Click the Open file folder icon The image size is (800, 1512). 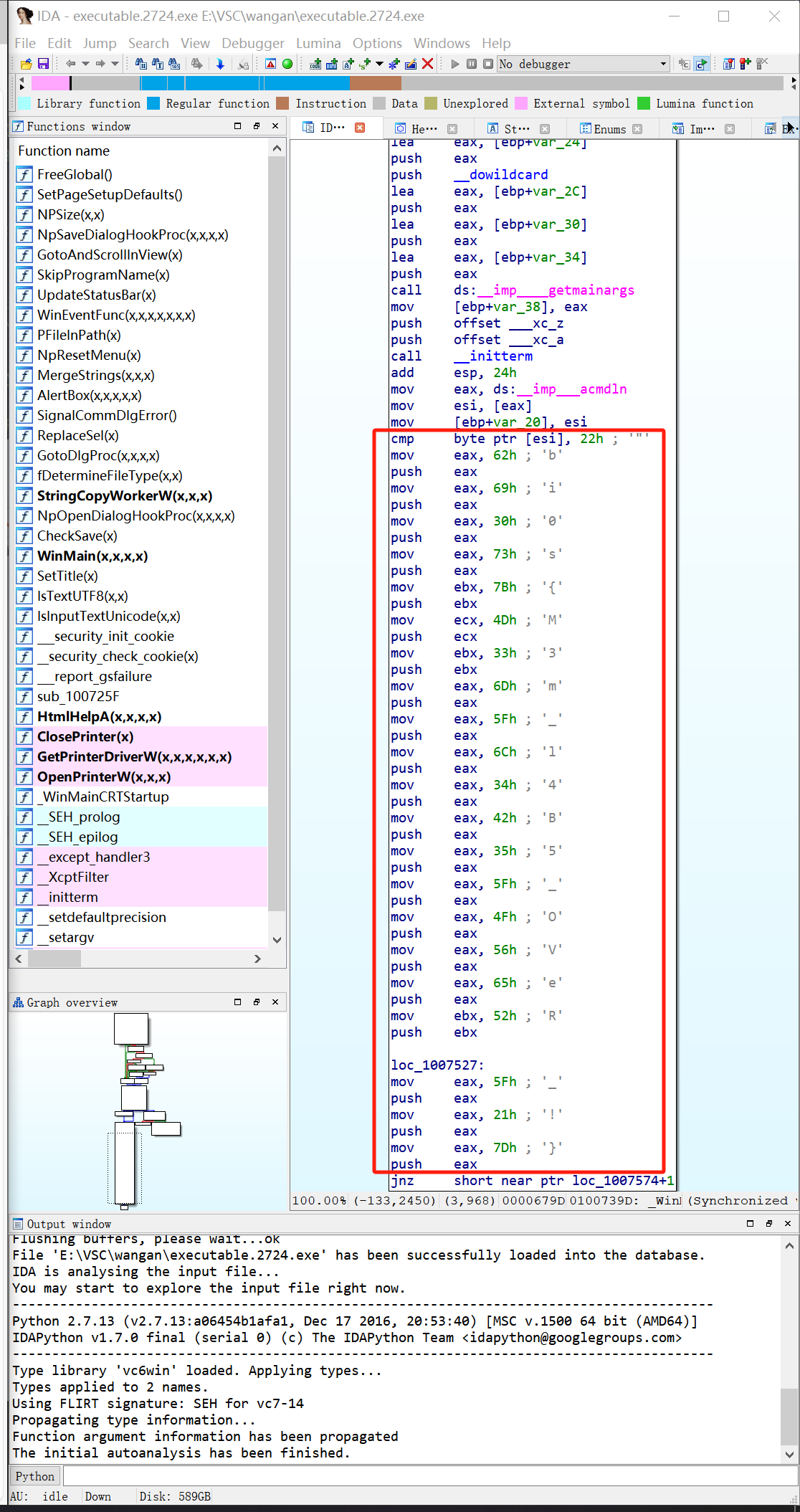click(27, 64)
